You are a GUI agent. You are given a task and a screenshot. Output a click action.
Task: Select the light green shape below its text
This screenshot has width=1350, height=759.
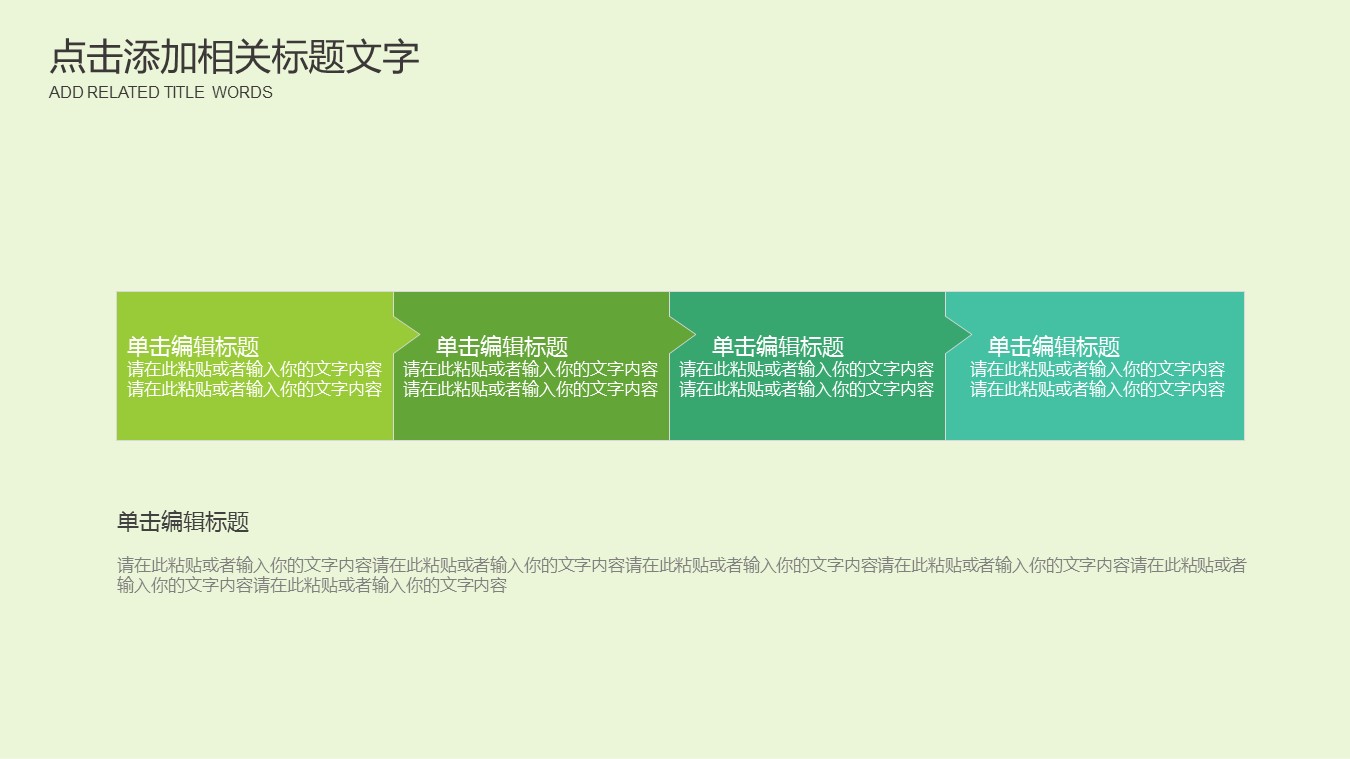click(x=254, y=420)
